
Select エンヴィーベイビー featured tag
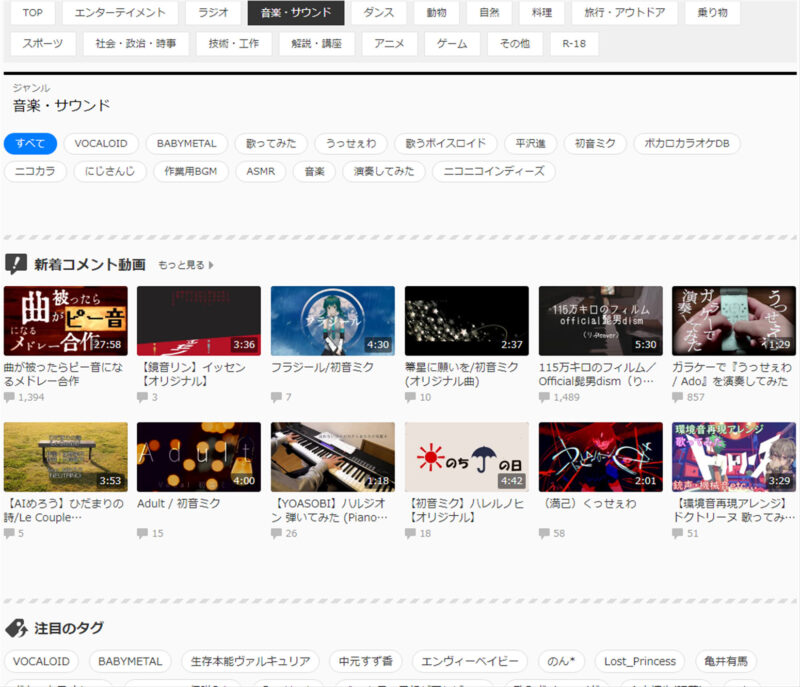(470, 661)
